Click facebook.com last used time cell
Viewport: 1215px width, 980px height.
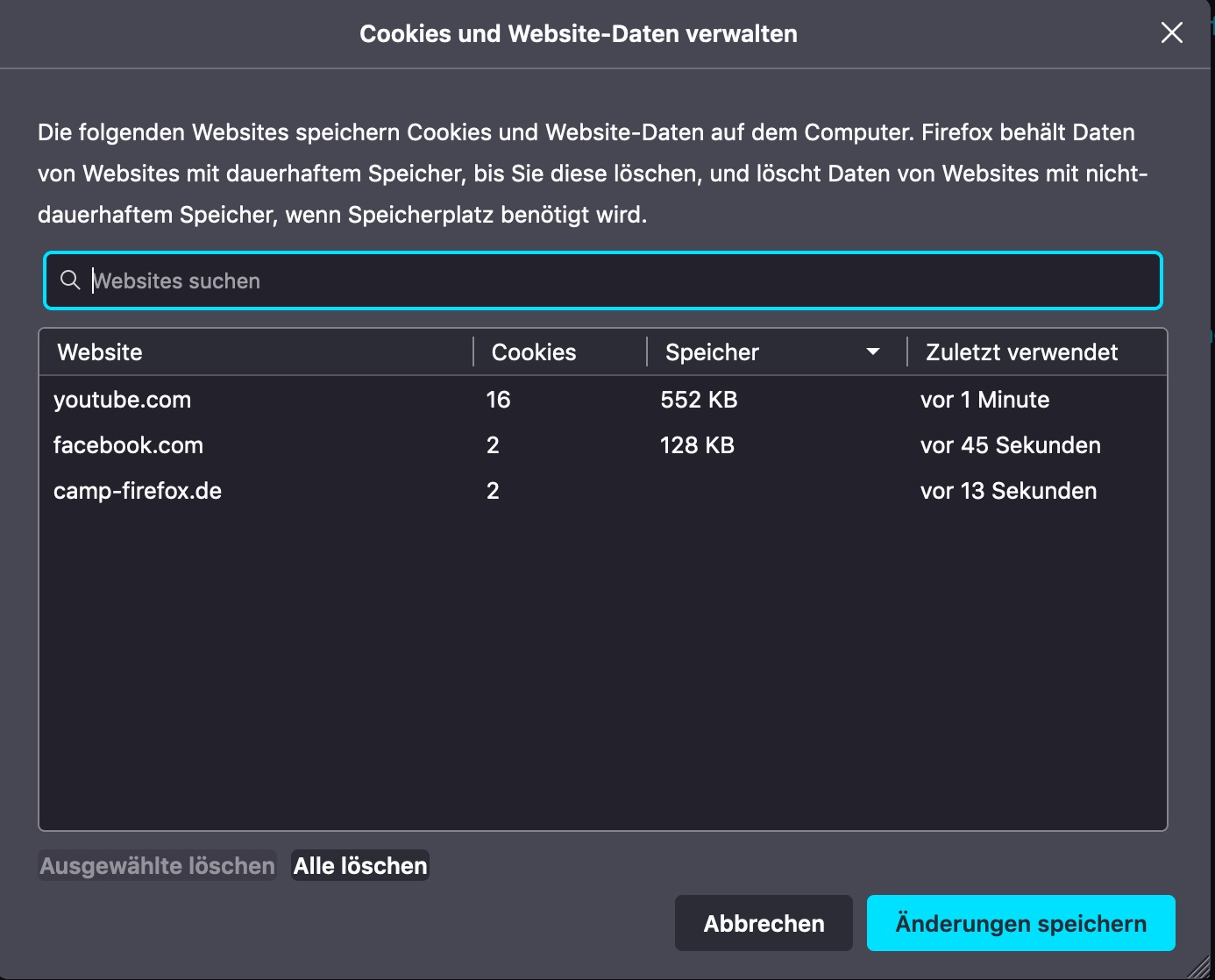pos(1010,445)
